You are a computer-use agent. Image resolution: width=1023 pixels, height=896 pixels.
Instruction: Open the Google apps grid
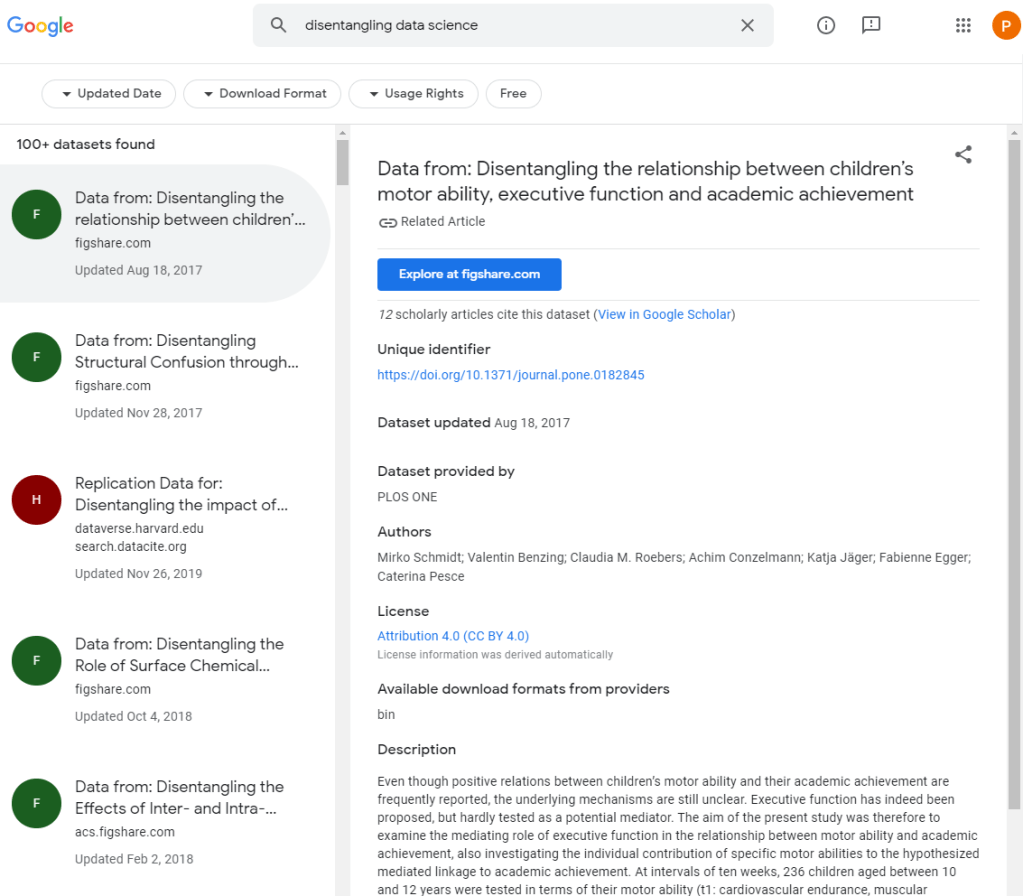click(x=963, y=26)
